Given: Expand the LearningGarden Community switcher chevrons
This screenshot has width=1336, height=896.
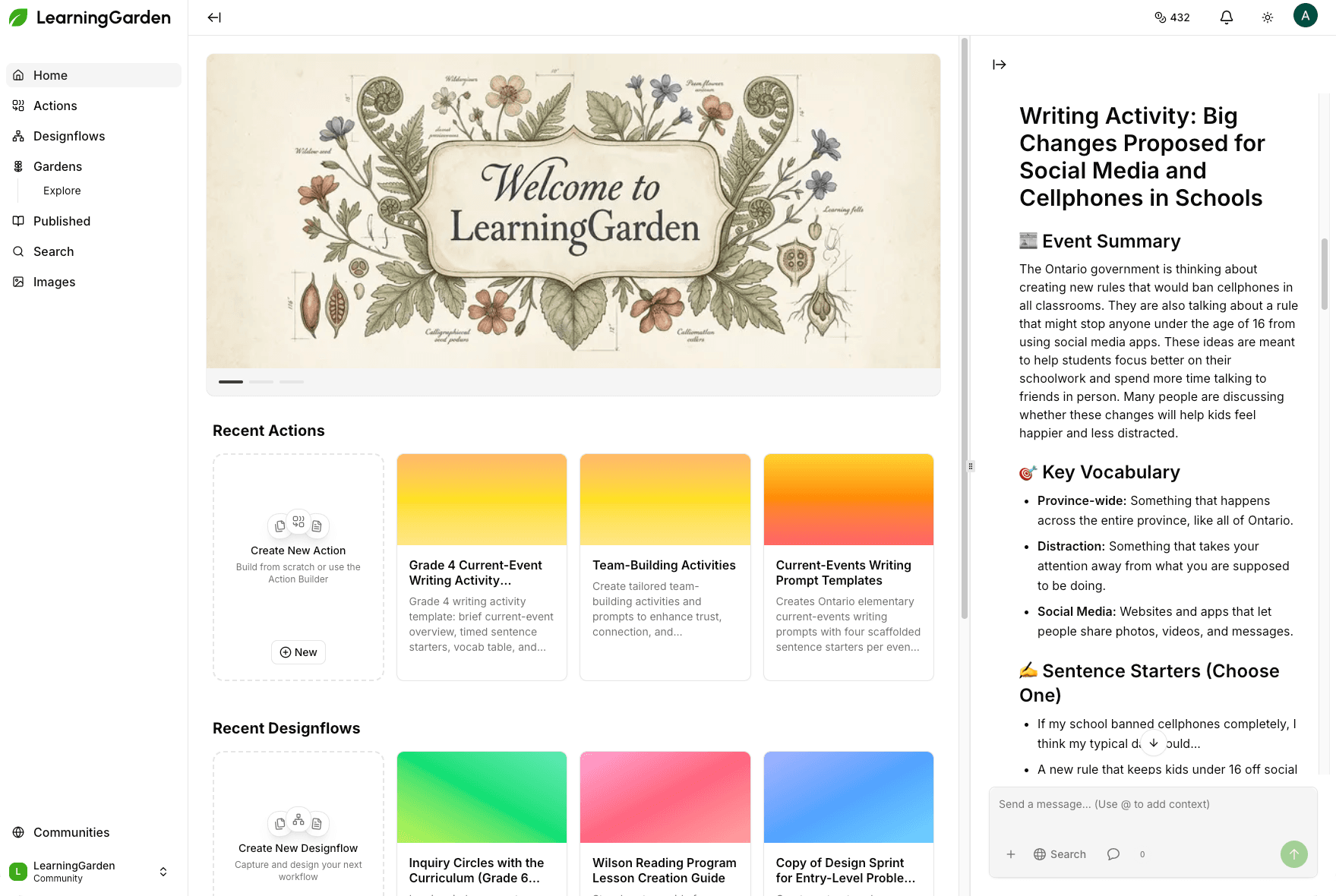Looking at the screenshot, I should 163,872.
